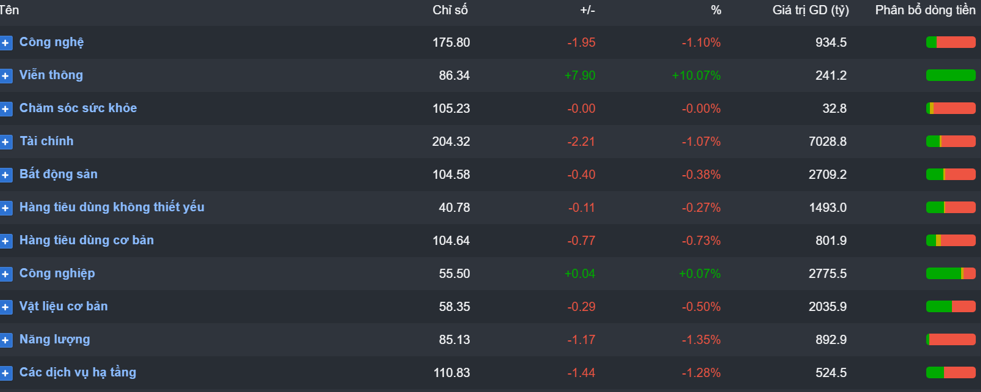Sort by Chỉ số column header
Image resolution: width=981 pixels, height=392 pixels.
click(450, 10)
